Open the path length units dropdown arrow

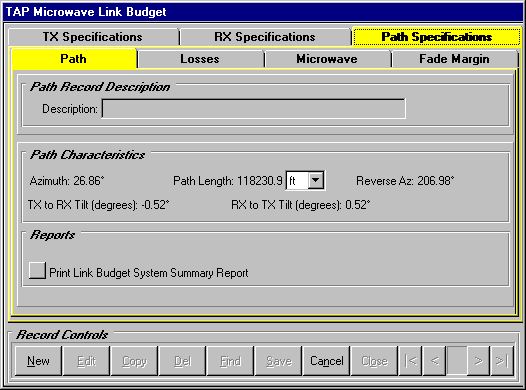pos(315,180)
